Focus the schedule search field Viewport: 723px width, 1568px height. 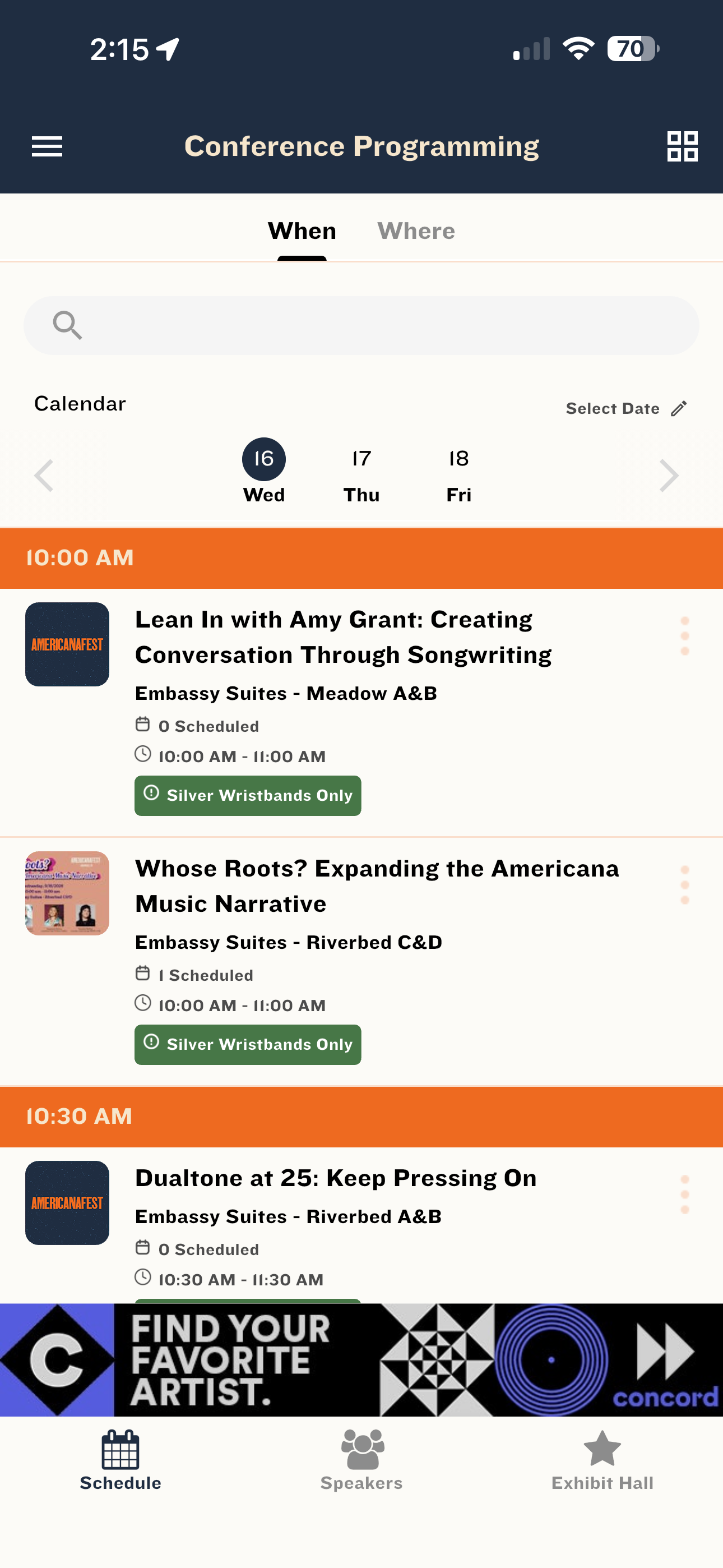pyautogui.click(x=361, y=326)
